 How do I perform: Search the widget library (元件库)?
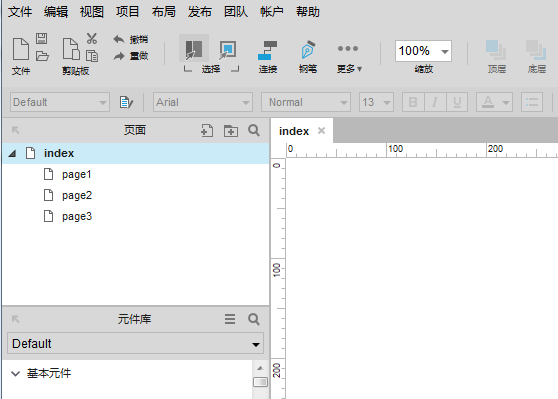254,319
